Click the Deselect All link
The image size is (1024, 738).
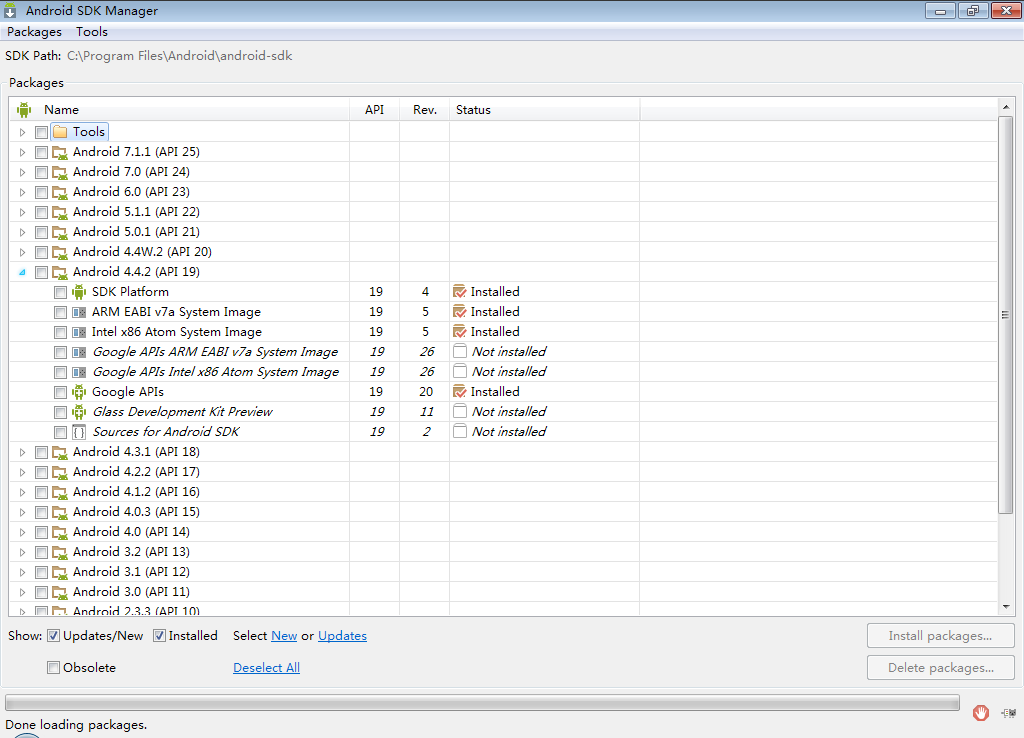click(x=266, y=667)
